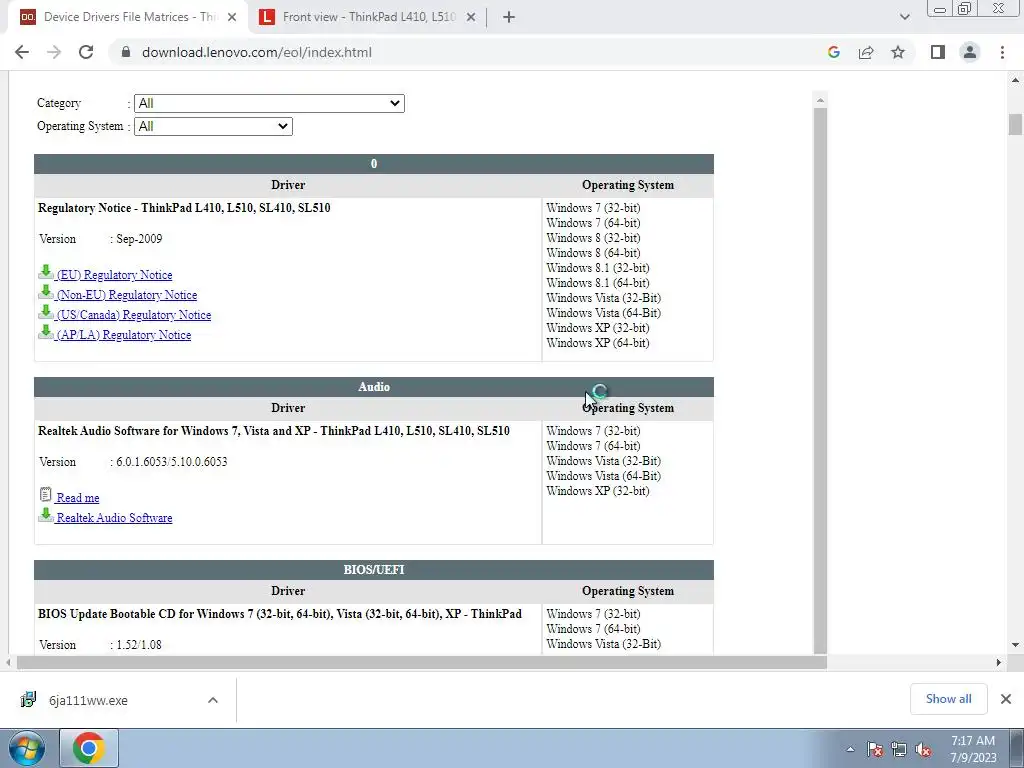Close the downloads bar

1006,699
